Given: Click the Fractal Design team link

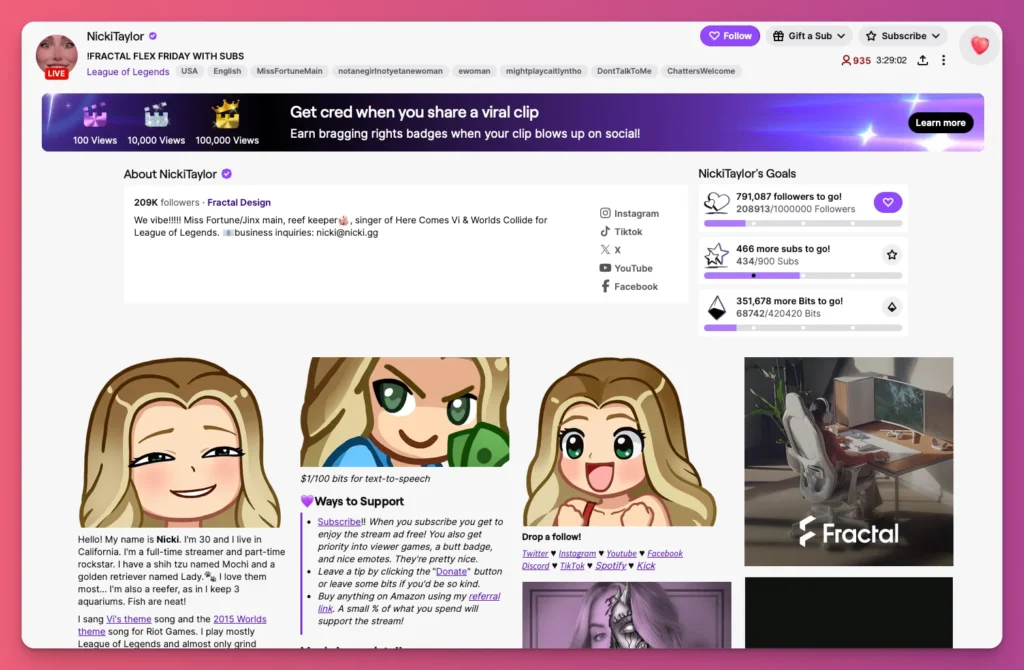Looking at the screenshot, I should click(x=239, y=203).
